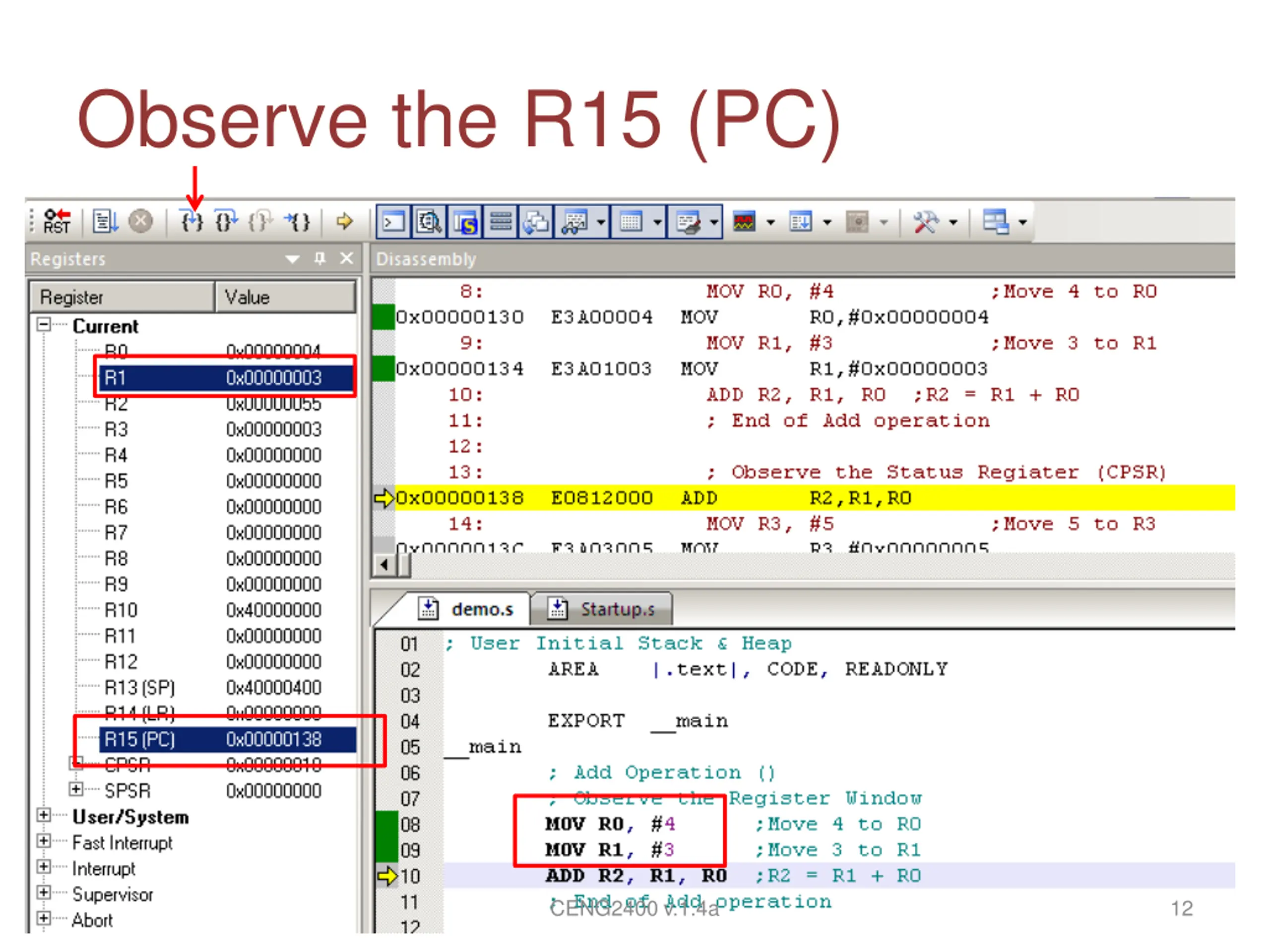Switch to the demo.s tab

pos(466,609)
